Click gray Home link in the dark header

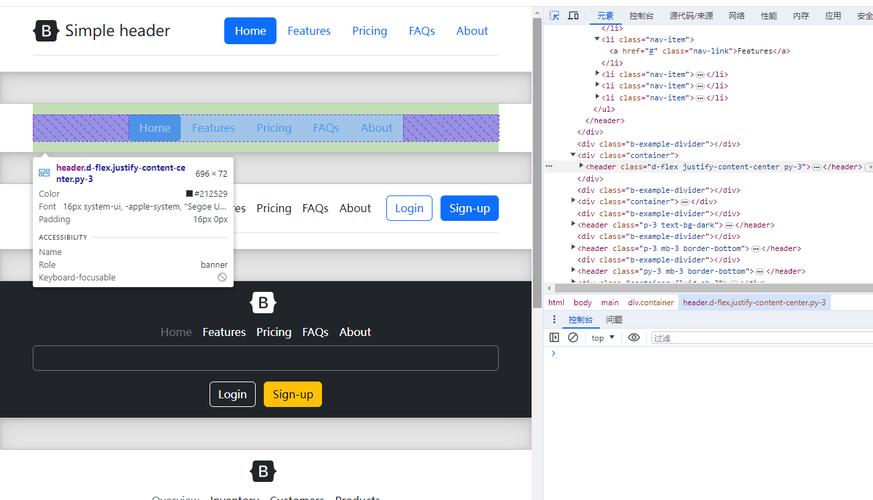(x=176, y=332)
